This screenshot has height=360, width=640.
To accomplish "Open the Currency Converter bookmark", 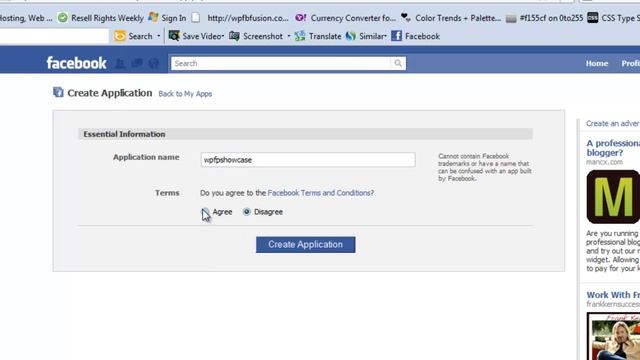I will click(346, 18).
